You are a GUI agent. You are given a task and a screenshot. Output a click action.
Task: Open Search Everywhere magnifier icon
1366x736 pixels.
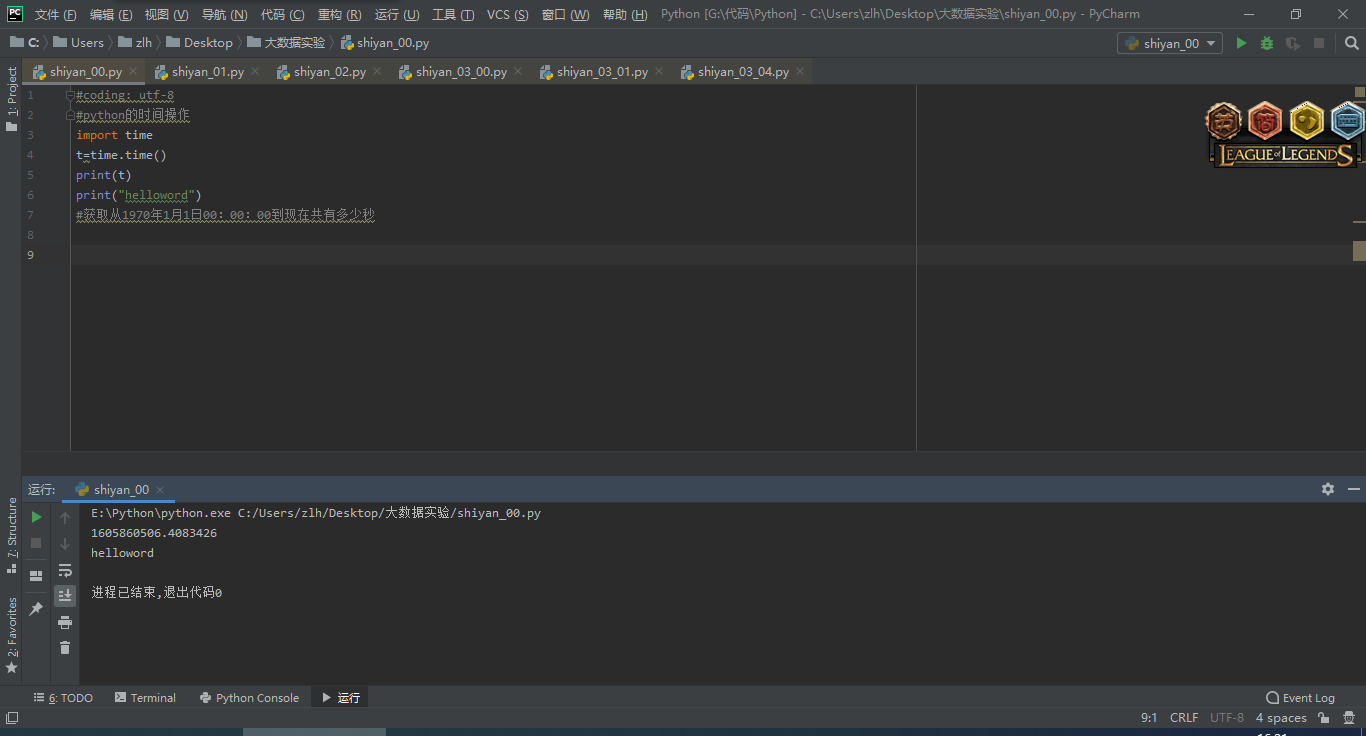click(x=1352, y=43)
